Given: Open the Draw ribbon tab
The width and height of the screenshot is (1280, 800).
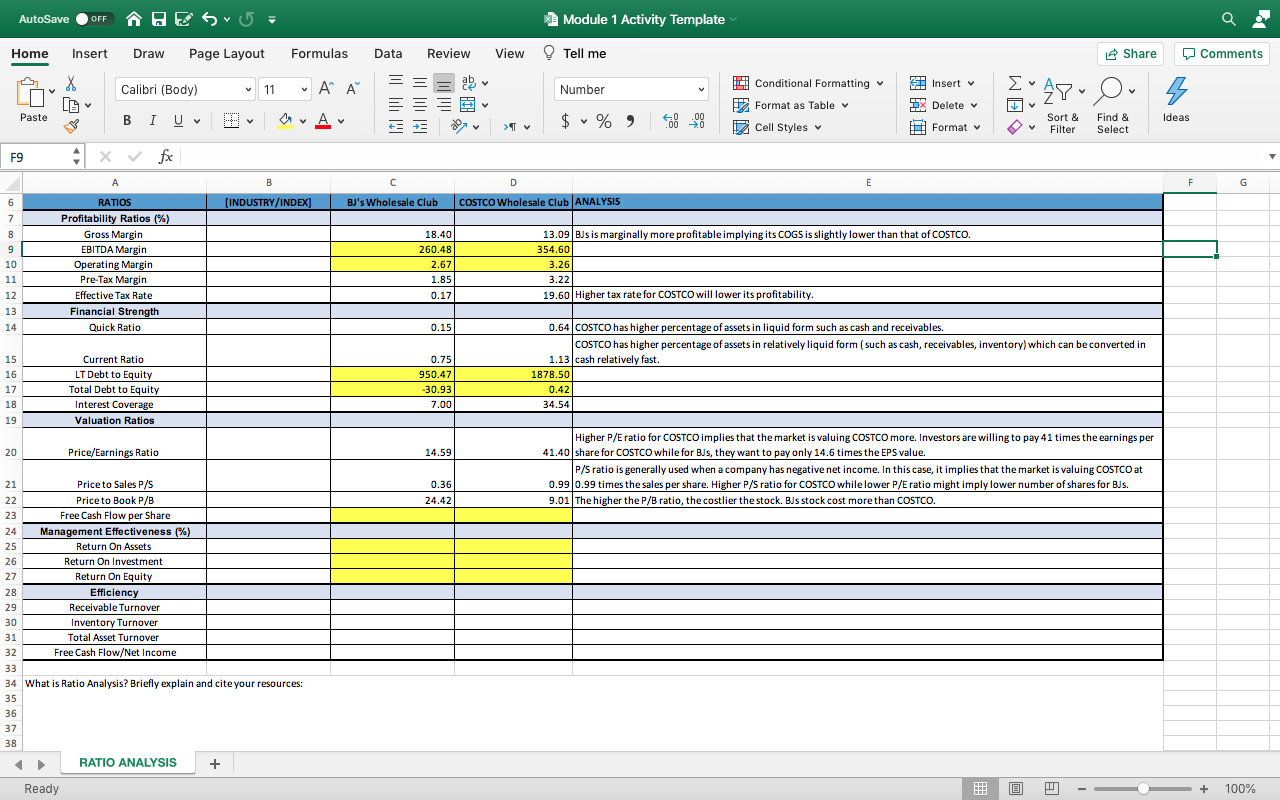Looking at the screenshot, I should click(149, 53).
